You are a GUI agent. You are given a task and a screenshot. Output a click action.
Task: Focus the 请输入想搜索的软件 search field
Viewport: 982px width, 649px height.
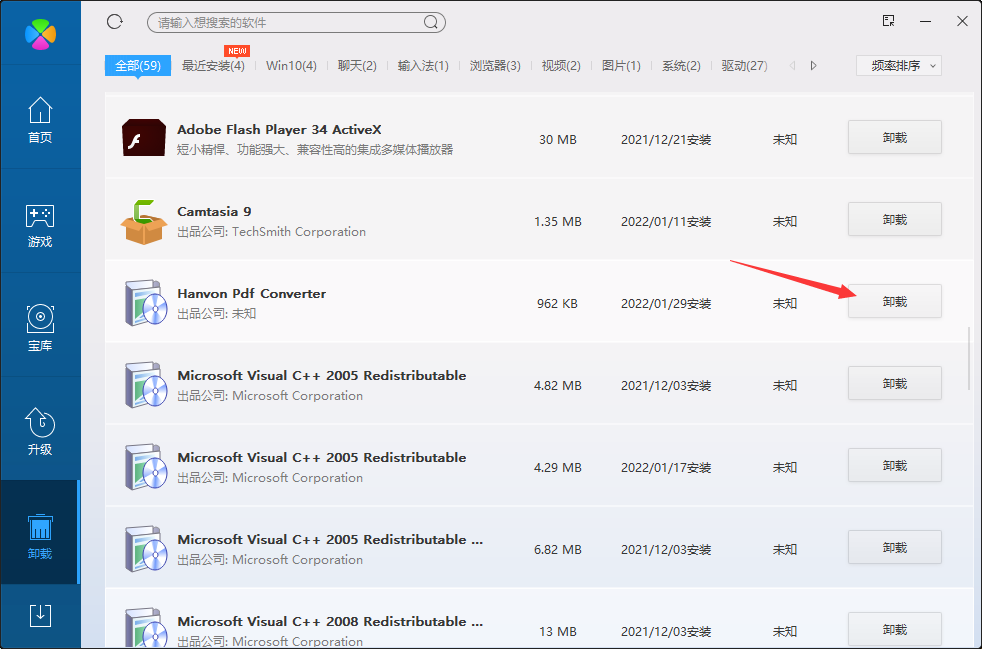[x=296, y=23]
